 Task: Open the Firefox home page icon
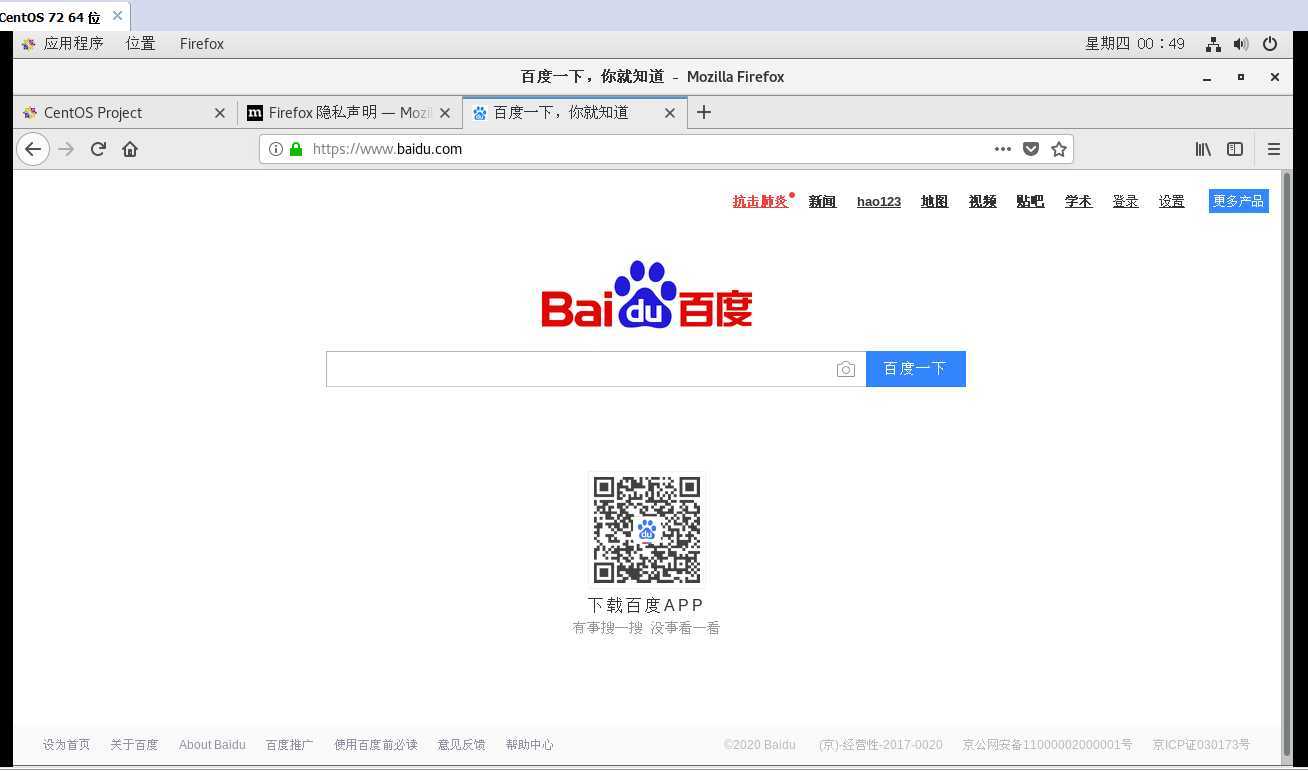130,149
